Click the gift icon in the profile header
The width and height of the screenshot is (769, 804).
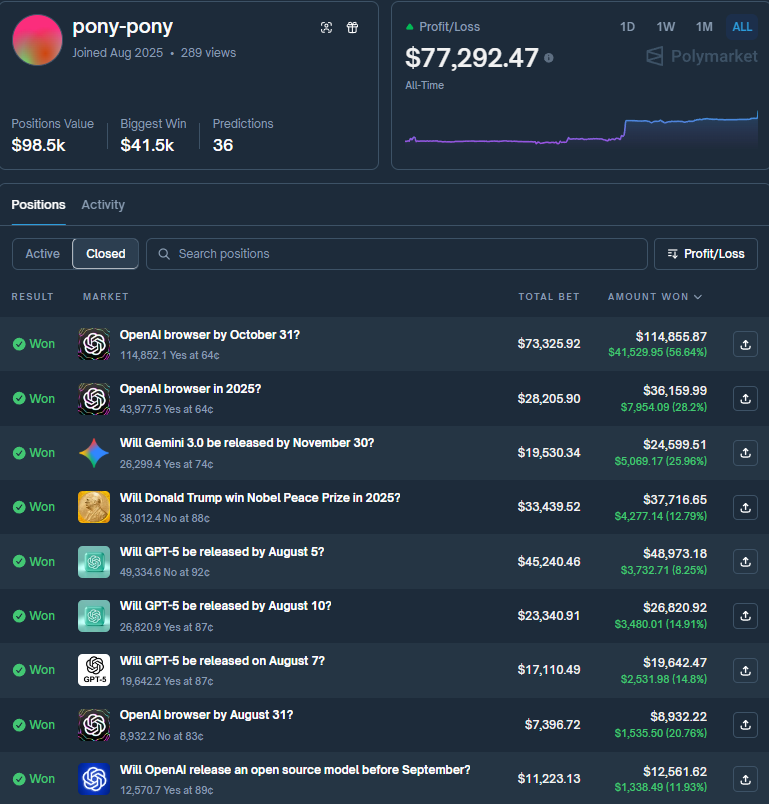(x=352, y=28)
